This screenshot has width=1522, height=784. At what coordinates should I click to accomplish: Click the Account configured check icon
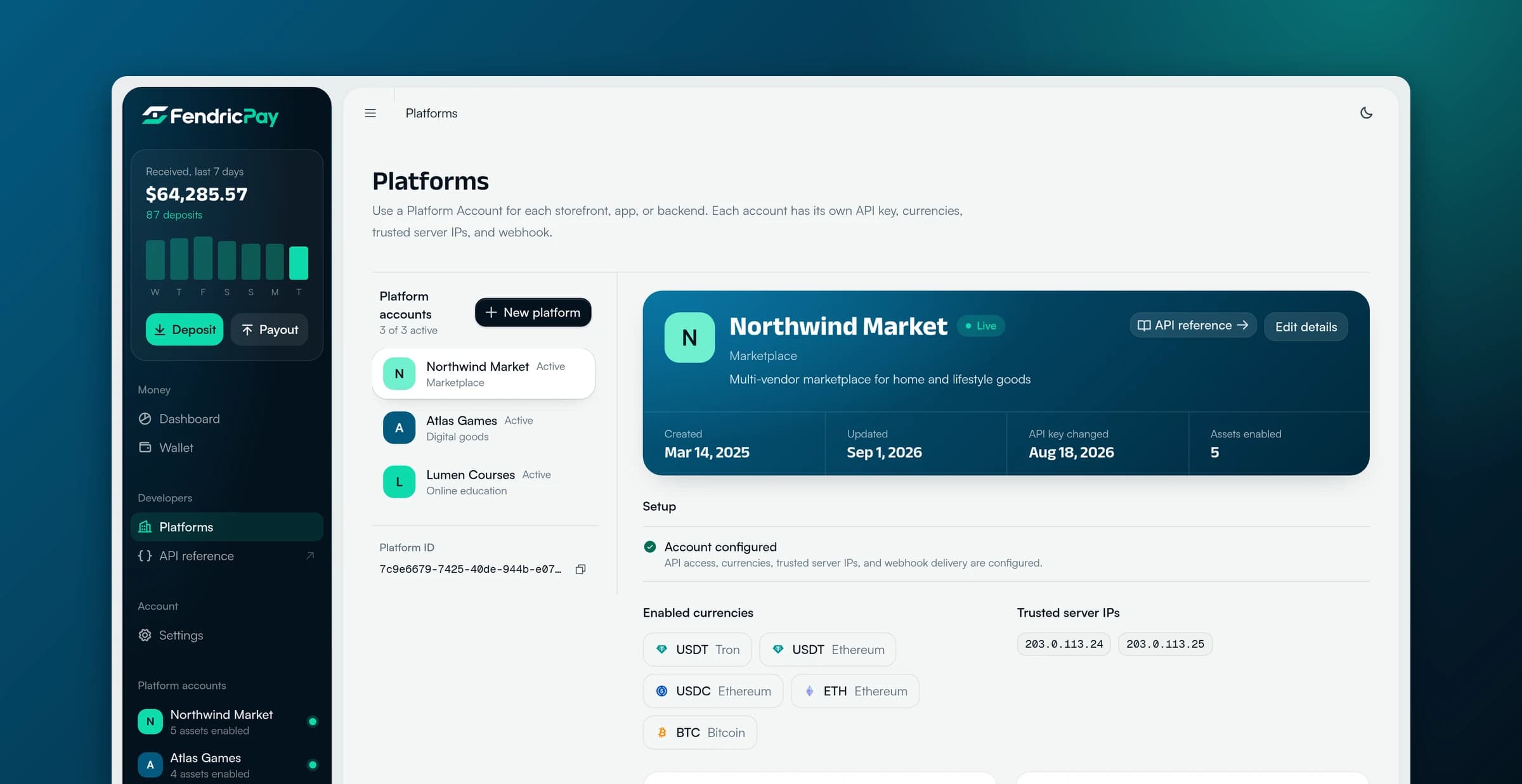650,546
